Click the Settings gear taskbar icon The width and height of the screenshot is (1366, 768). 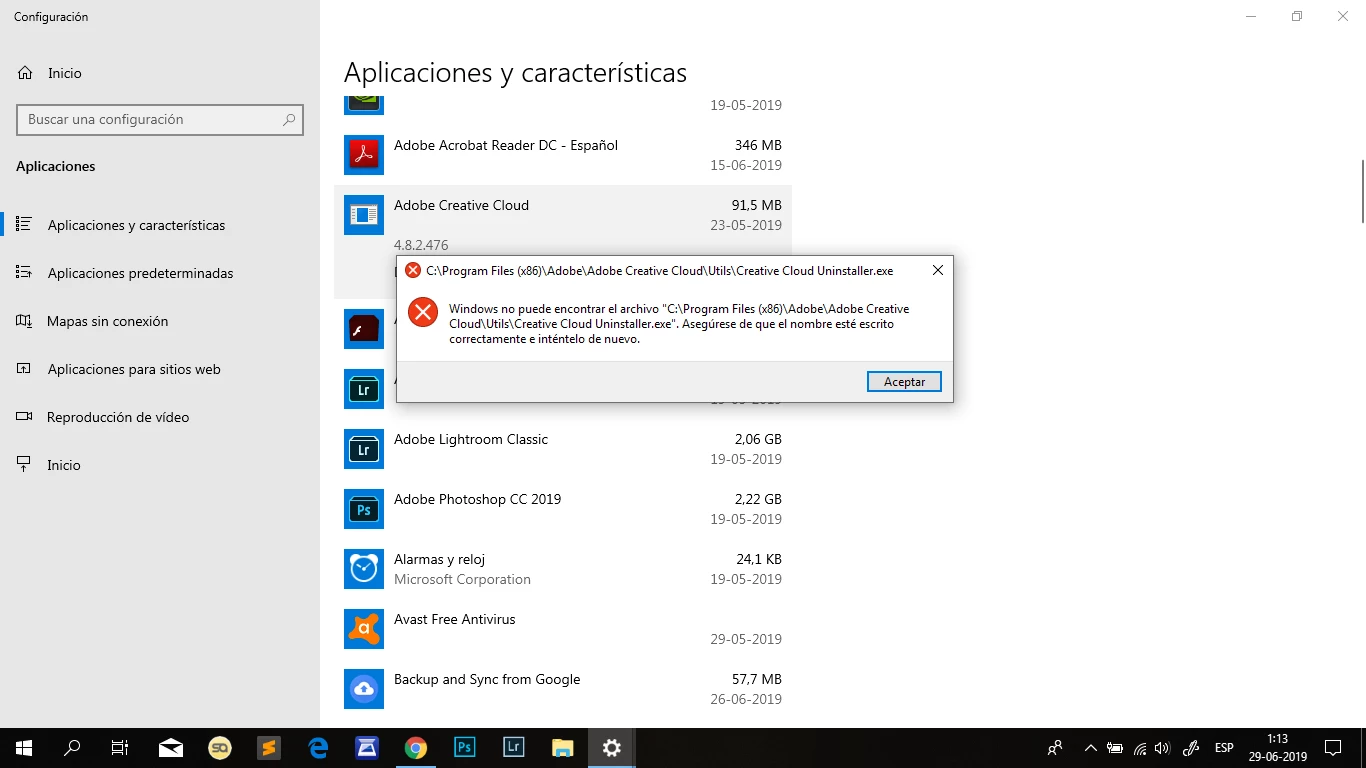612,748
